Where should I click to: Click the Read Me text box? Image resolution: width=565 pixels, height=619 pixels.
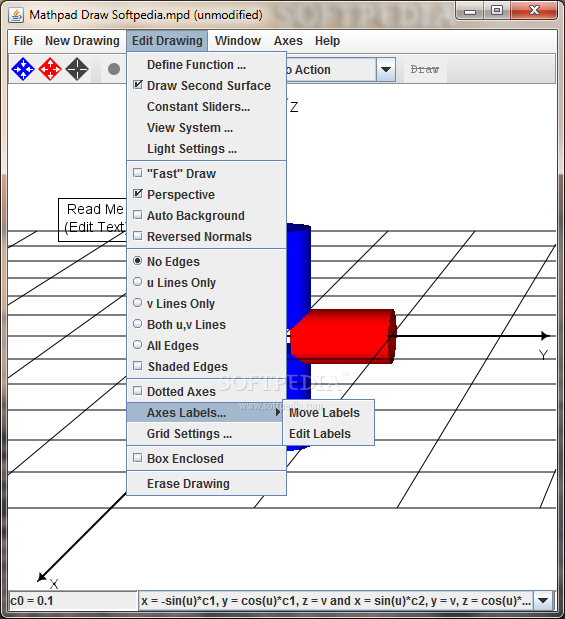point(93,219)
